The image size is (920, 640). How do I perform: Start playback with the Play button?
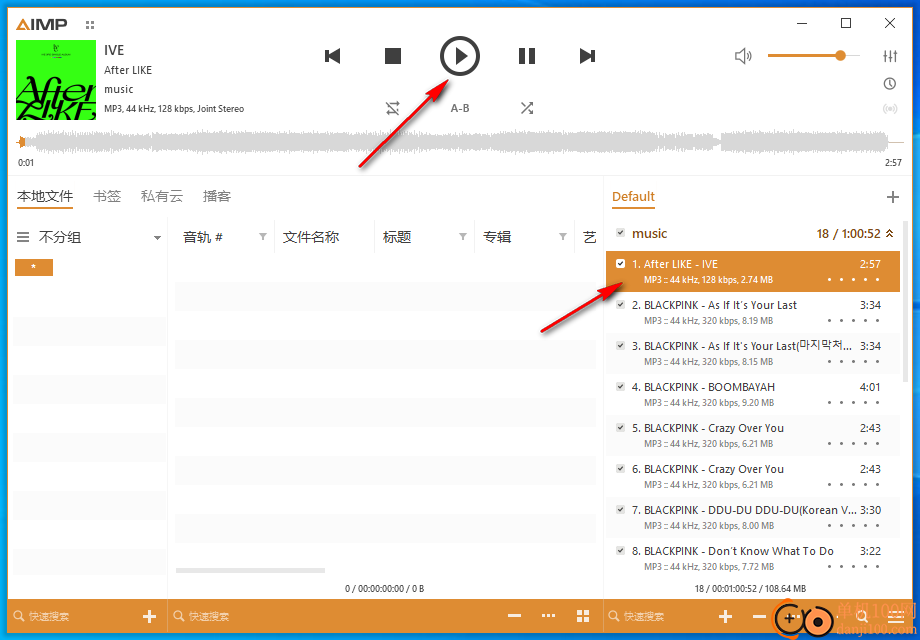point(460,56)
